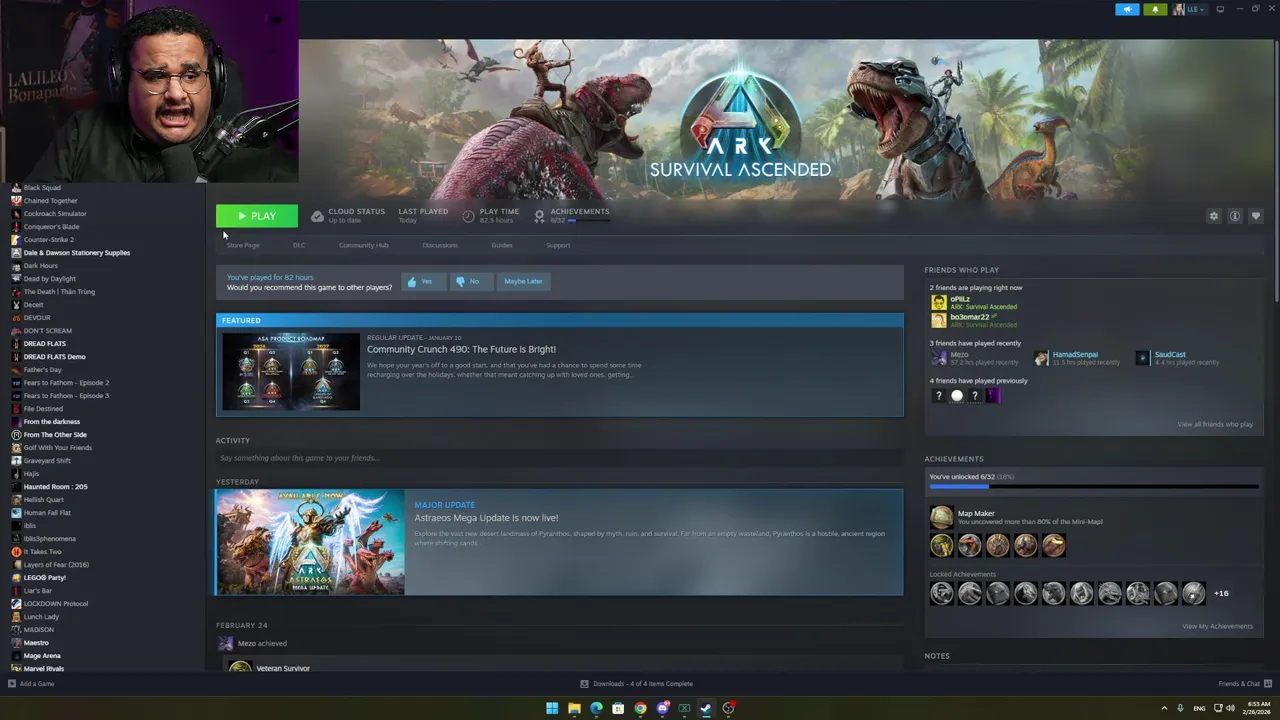Select Counter-Strike 2 in library
Screen dimensions: 1280x720
pyautogui.click(x=48, y=240)
